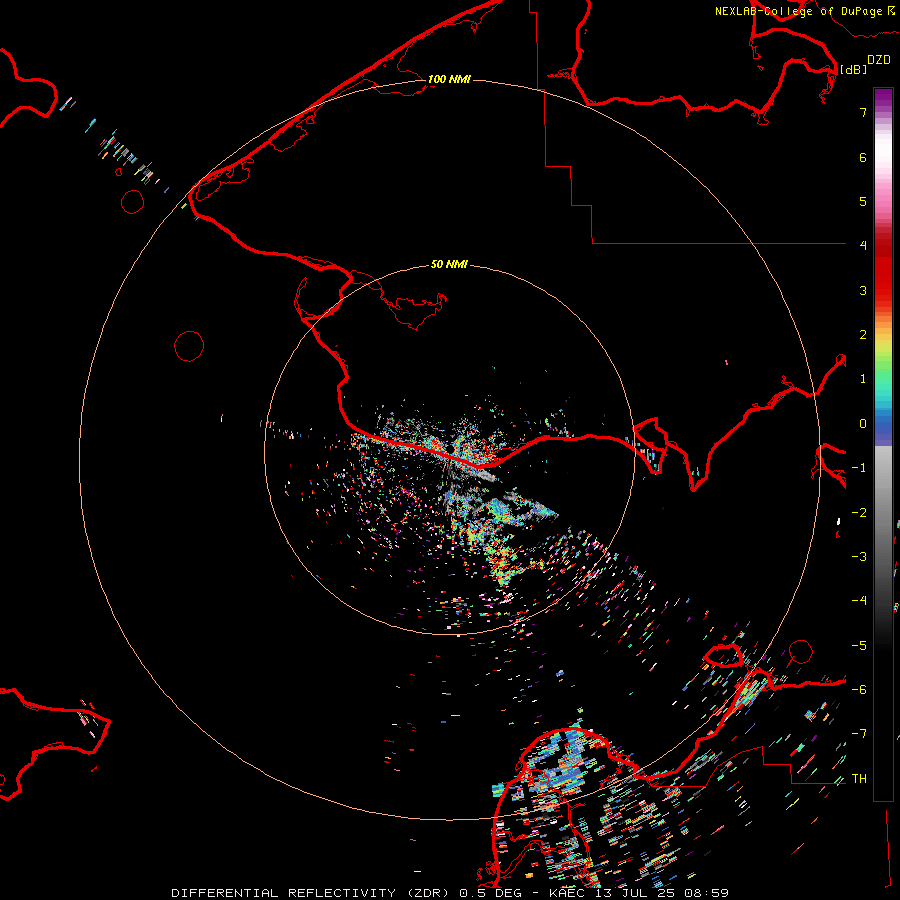This screenshot has height=900, width=900.
Task: Click the 50 NMI range ring label
Action: pyautogui.click(x=449, y=264)
